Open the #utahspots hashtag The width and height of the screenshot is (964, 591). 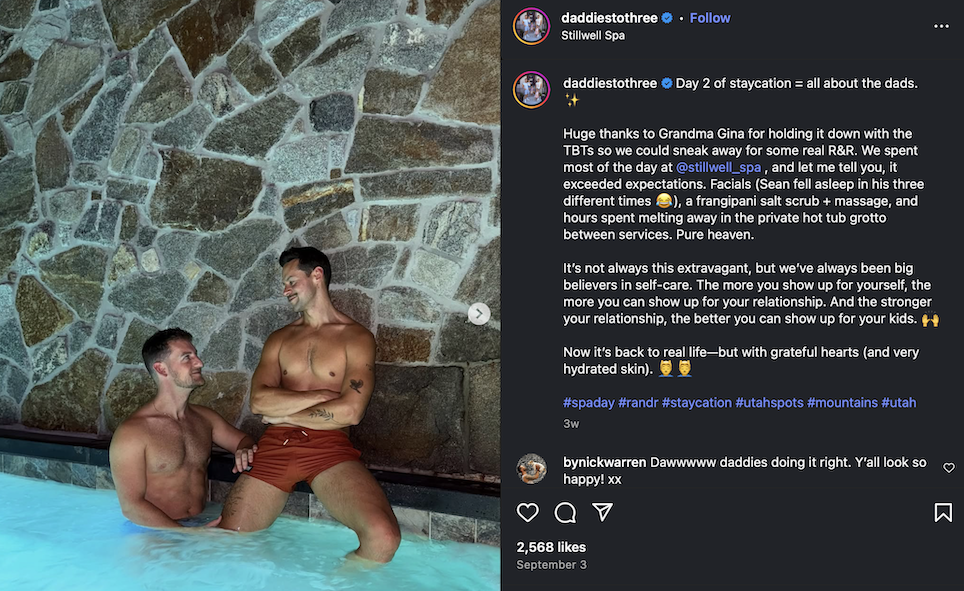click(x=768, y=403)
